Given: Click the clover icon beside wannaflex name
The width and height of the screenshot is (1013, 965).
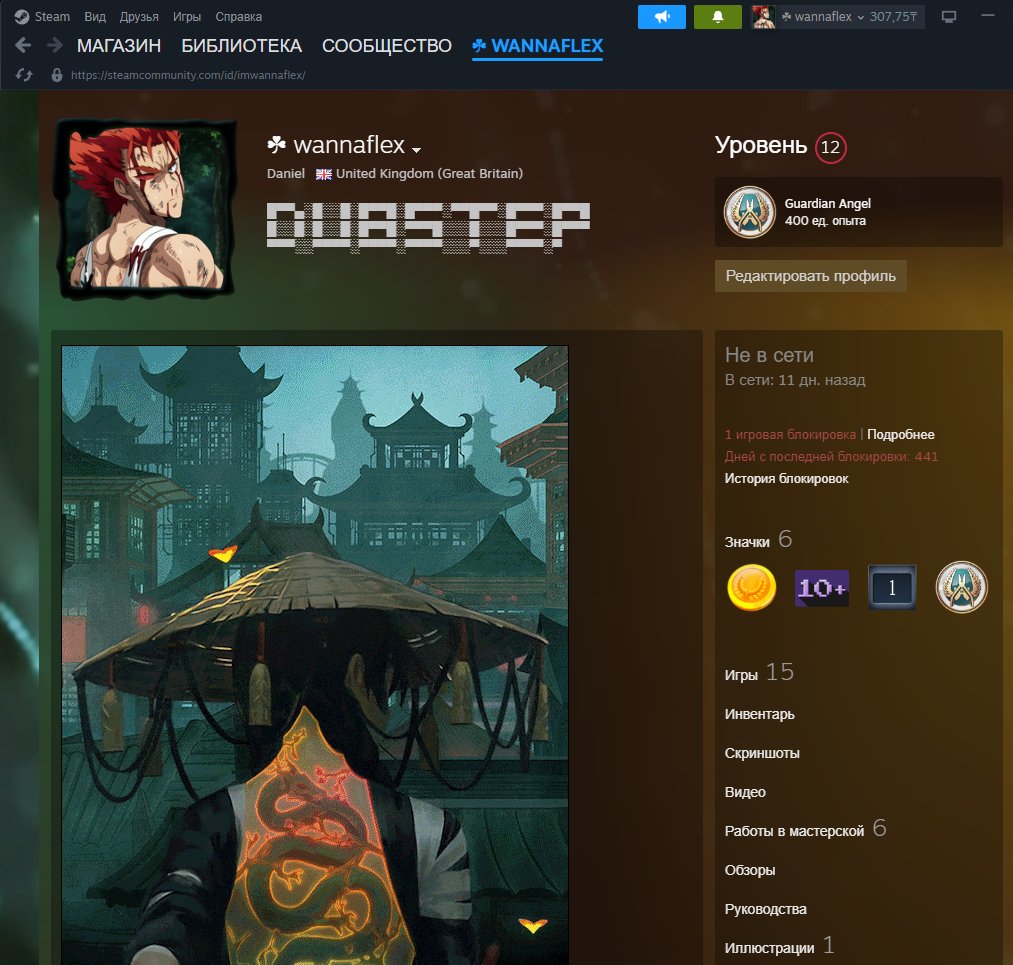Looking at the screenshot, I should pos(277,144).
